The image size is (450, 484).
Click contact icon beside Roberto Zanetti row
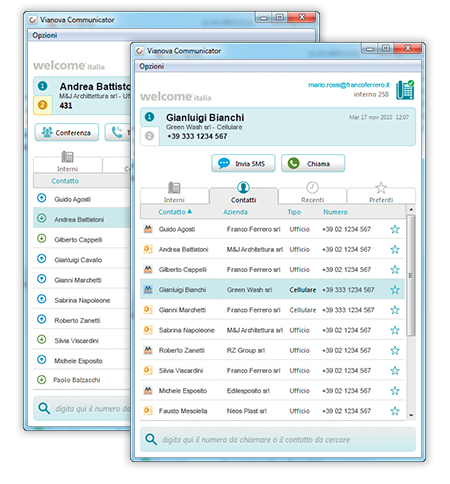pos(148,350)
